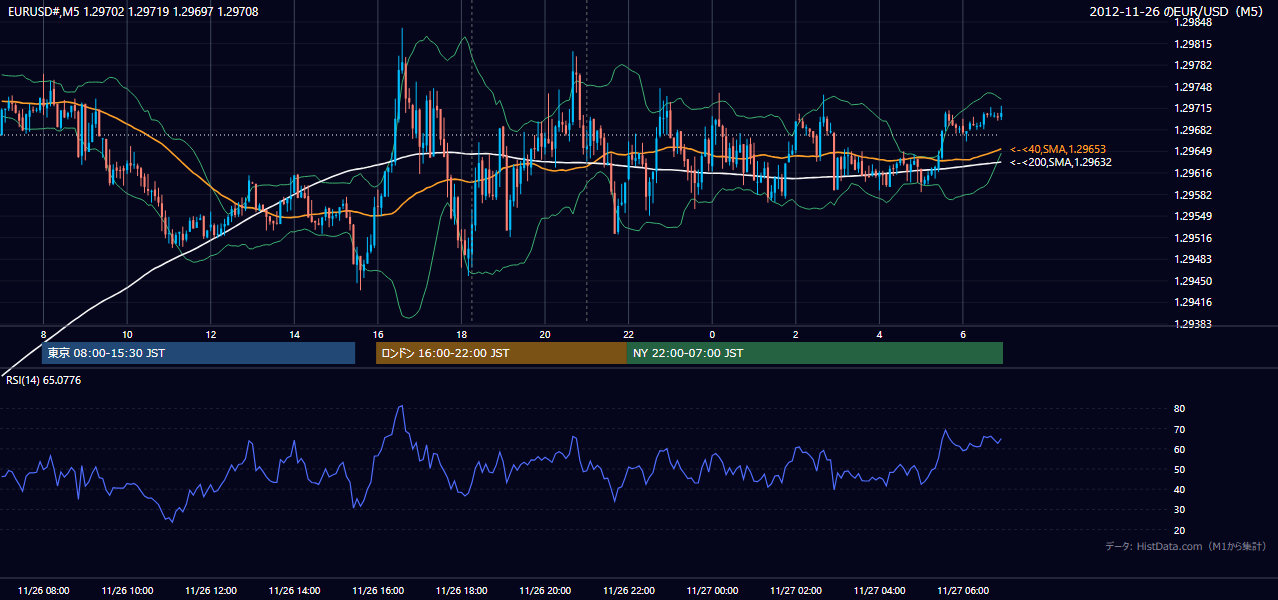This screenshot has height=600, width=1278.
Task: Click price axis label 1.29483
Action: pyautogui.click(x=1192, y=259)
